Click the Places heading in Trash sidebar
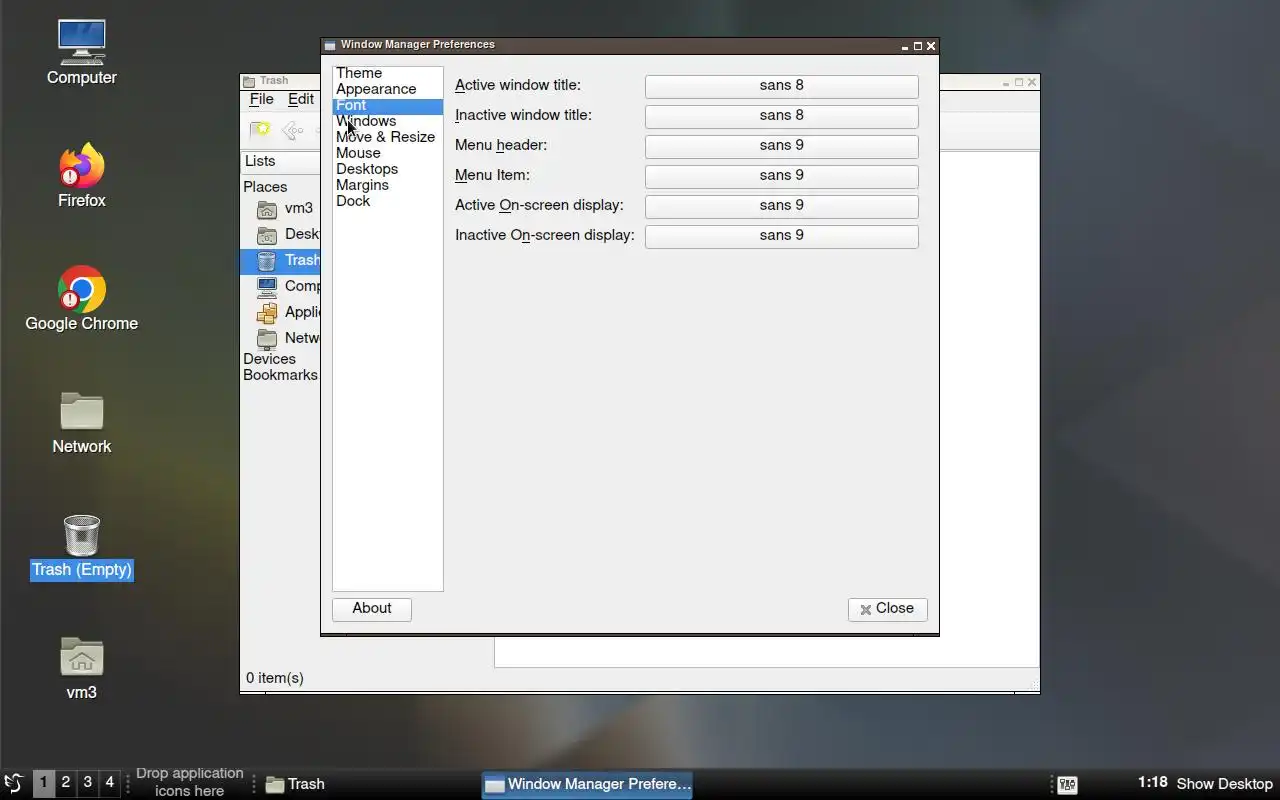This screenshot has width=1280, height=800. click(x=265, y=187)
